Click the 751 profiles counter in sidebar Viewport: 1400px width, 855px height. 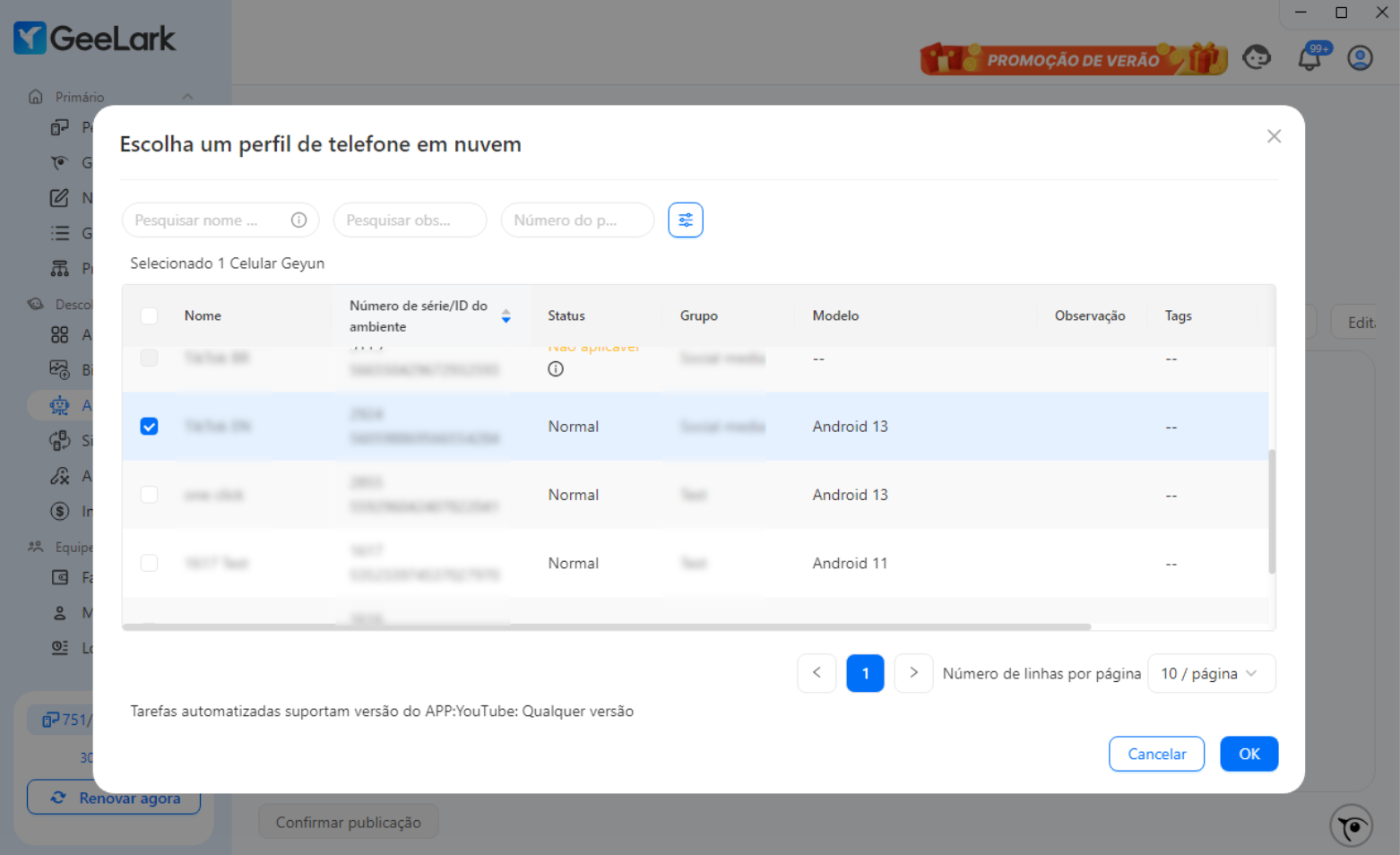66,720
